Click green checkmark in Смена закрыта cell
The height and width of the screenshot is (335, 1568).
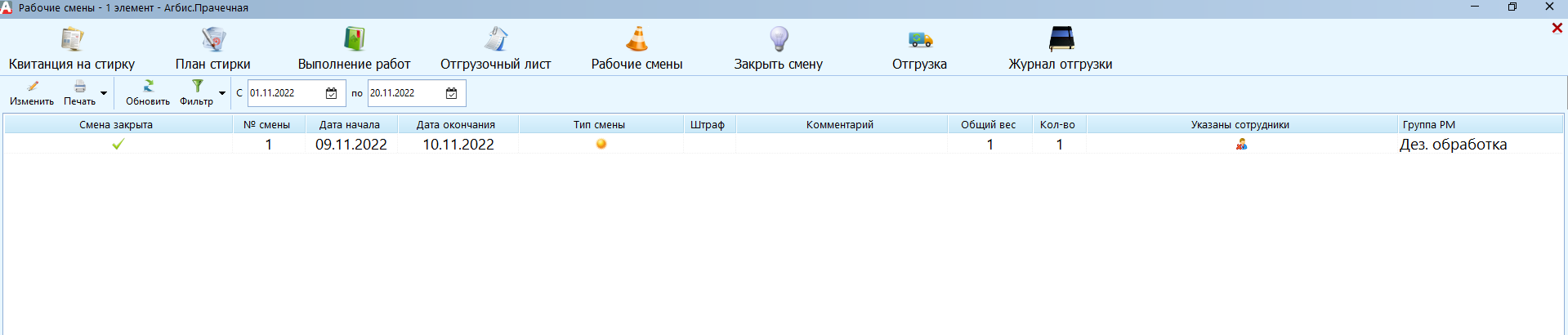coord(118,144)
